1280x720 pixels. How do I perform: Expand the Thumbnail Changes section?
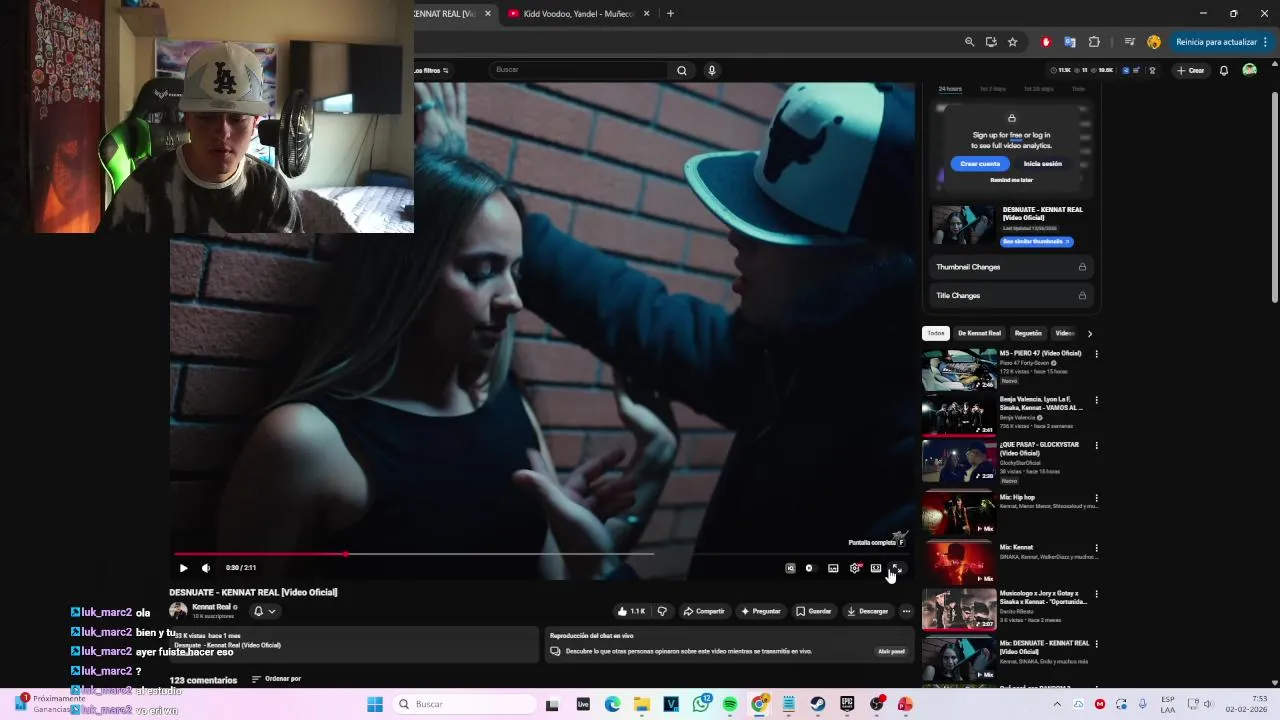1011,267
